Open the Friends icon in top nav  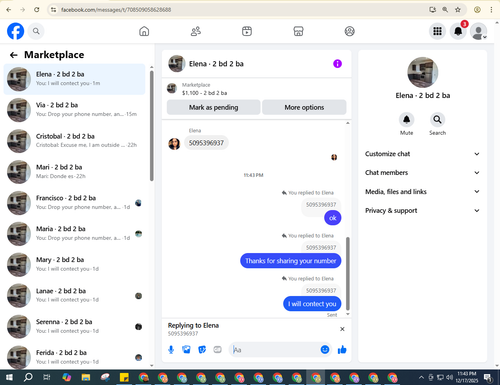(x=196, y=31)
